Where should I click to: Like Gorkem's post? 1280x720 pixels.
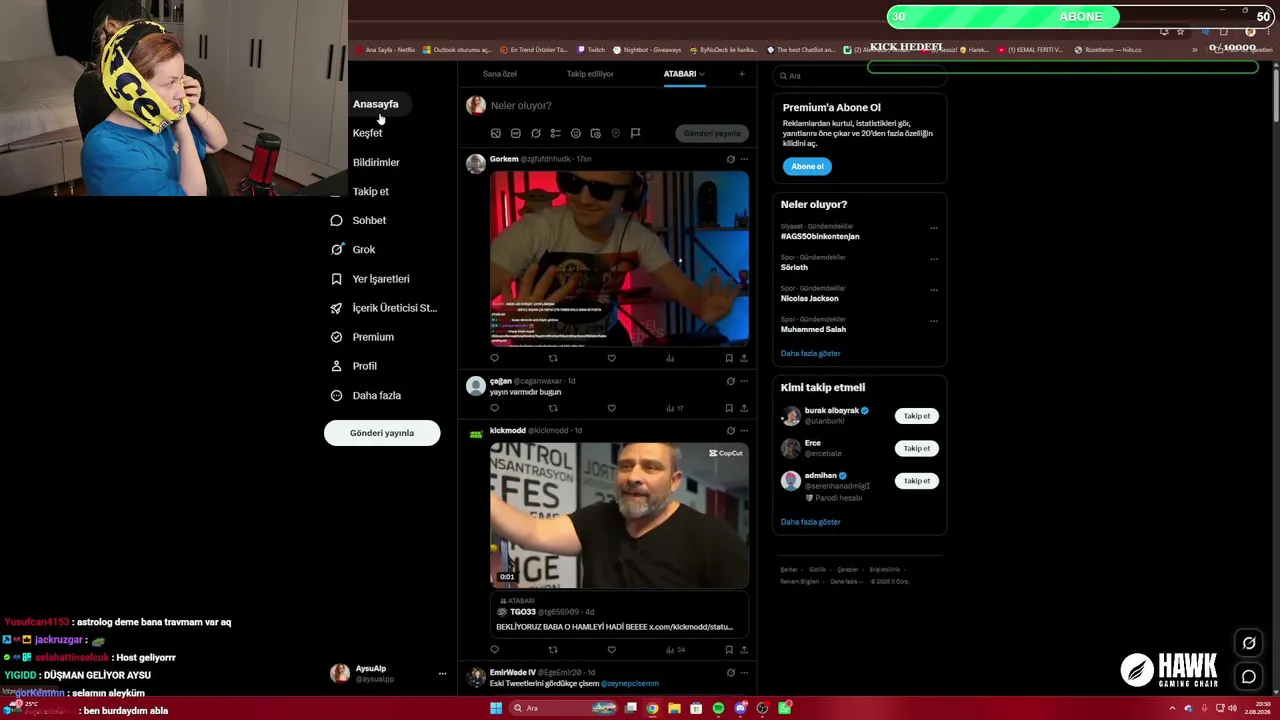[611, 358]
